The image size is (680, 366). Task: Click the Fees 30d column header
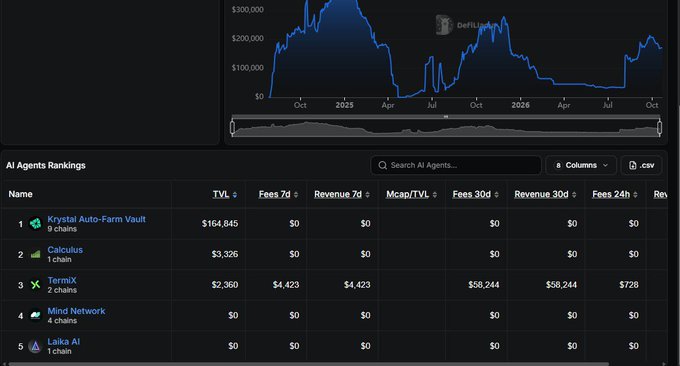(471, 194)
